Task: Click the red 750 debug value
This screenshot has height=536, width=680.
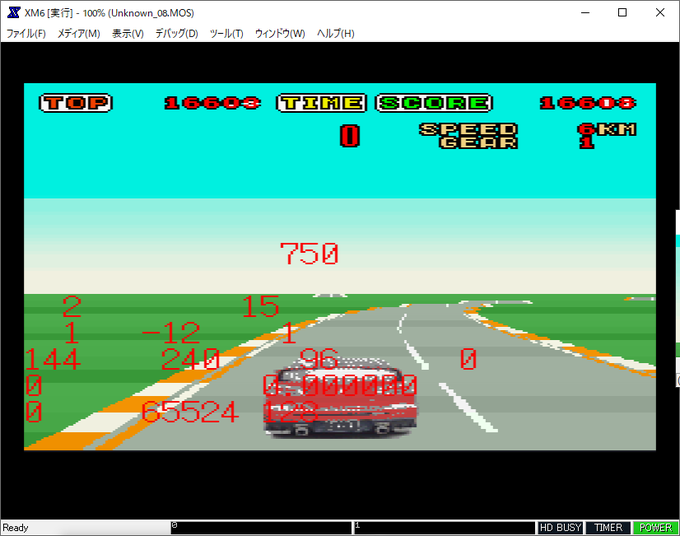Action: (x=309, y=254)
